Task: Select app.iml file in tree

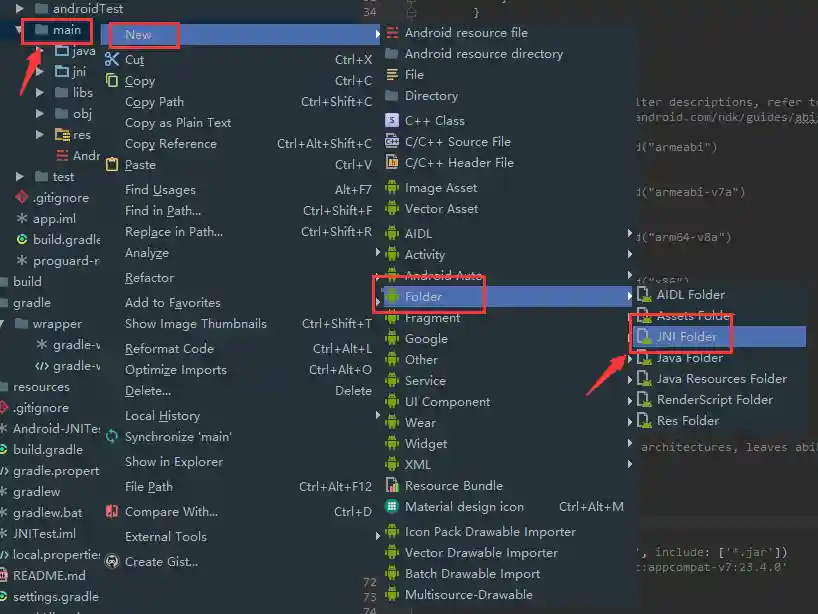Action: tap(54, 219)
